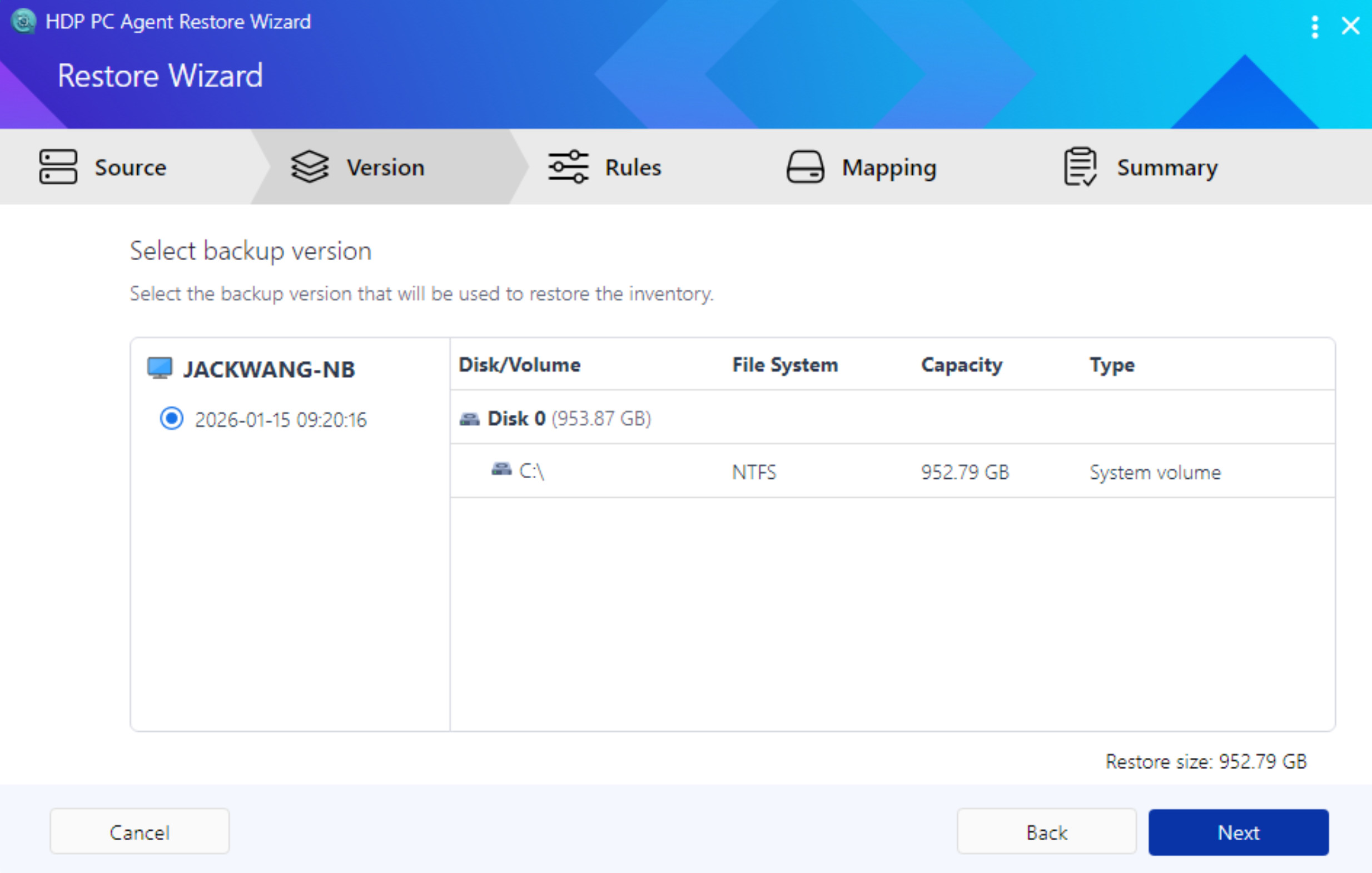Image resolution: width=1372 pixels, height=873 pixels.
Task: Click the HDP PC Agent app logo
Action: point(23,22)
